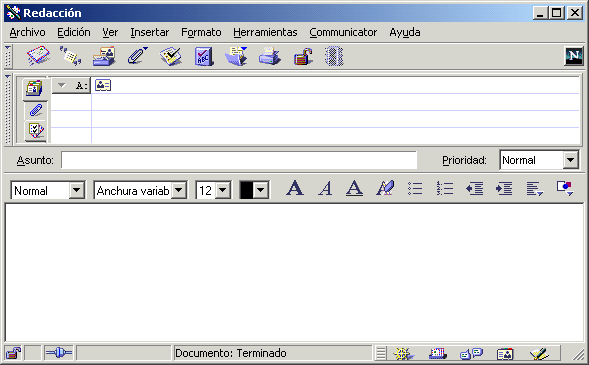
Task: Close the Redacción window
Action: (x=575, y=13)
